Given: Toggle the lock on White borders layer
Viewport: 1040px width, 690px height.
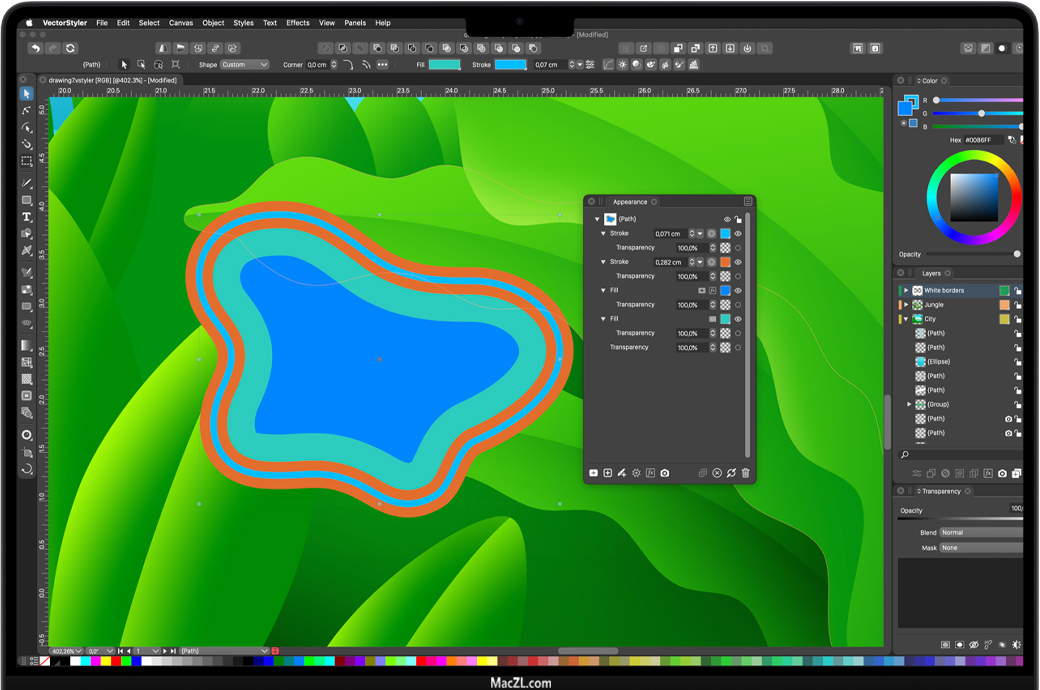Looking at the screenshot, I should (x=1017, y=291).
